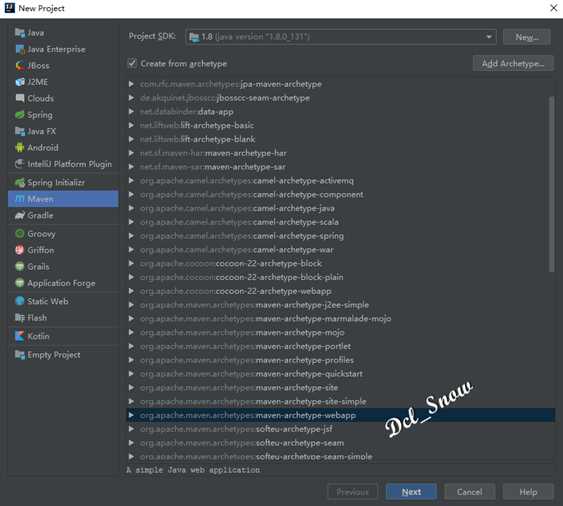Select the maven-archetype-har row
This screenshot has height=506, width=563.
tap(341, 153)
